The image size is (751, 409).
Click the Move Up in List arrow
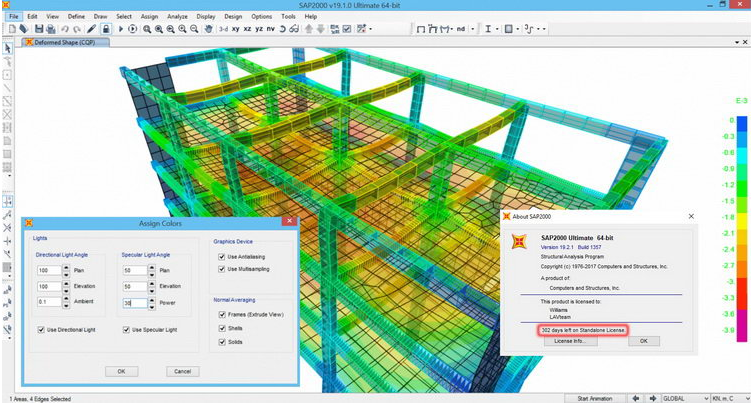point(309,29)
